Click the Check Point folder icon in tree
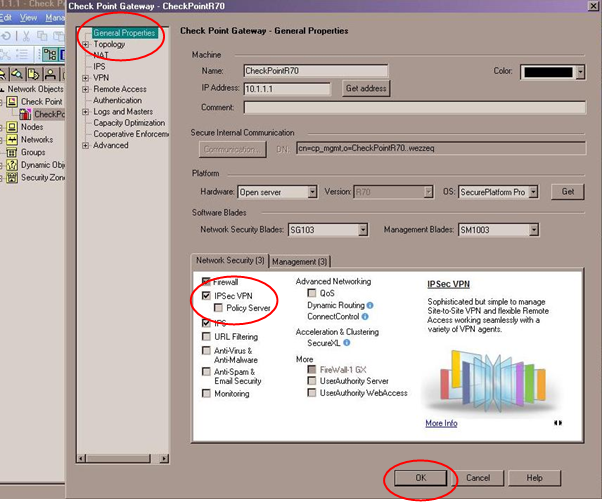 [12, 102]
